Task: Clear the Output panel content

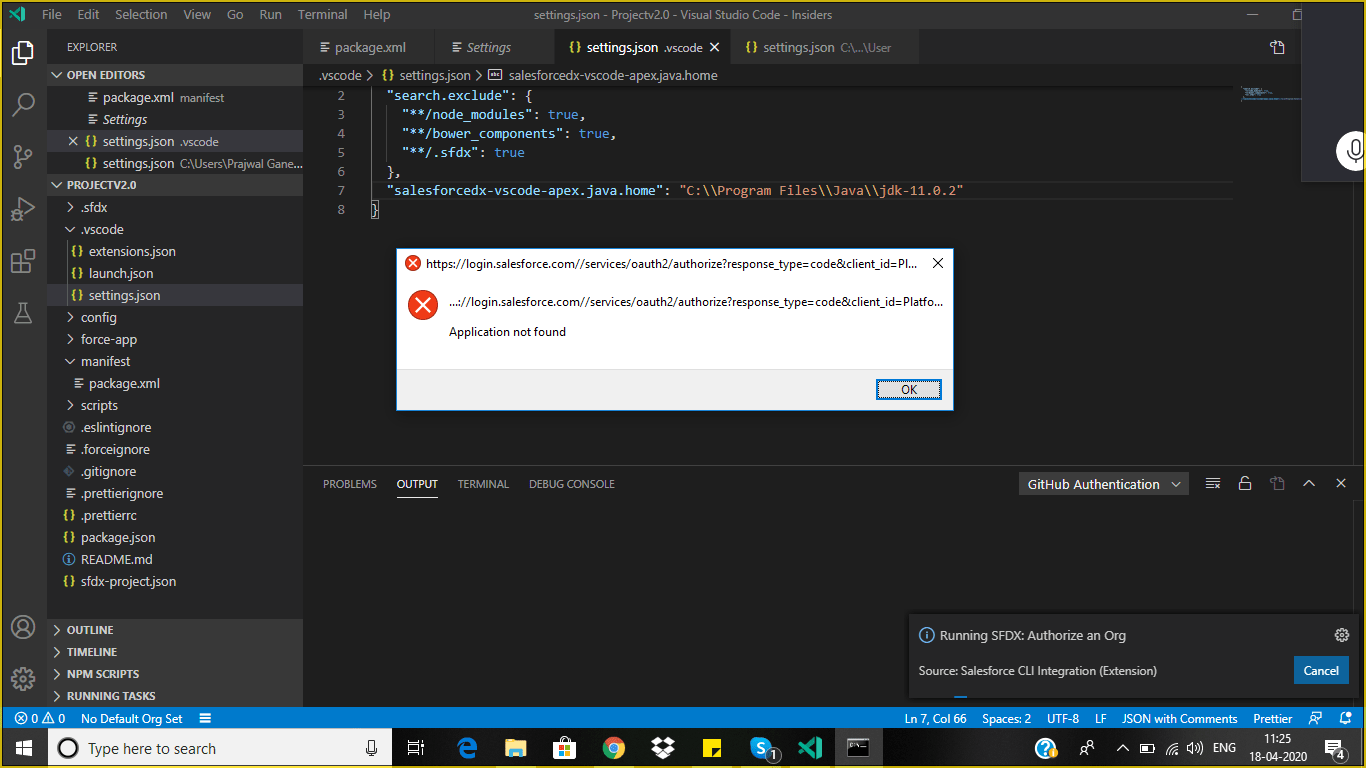Action: point(1212,483)
